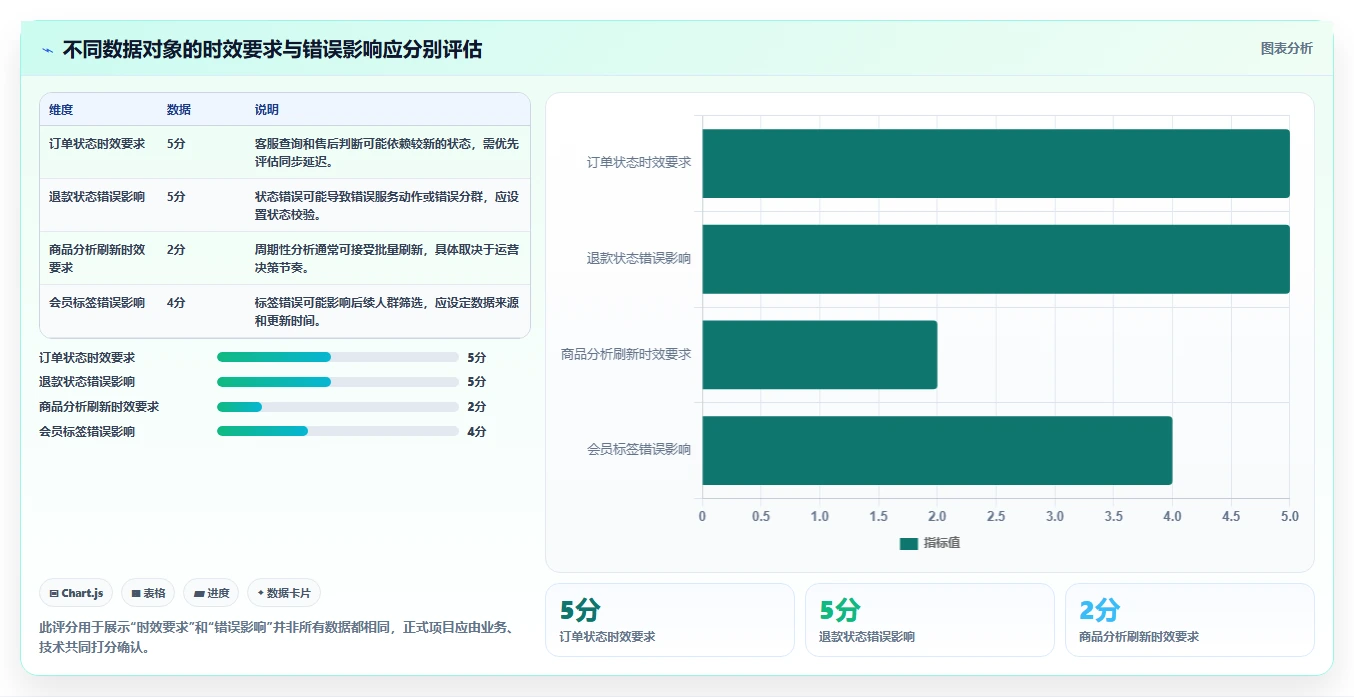Click the 会员标签错误影响 progress bar

pos(338,432)
